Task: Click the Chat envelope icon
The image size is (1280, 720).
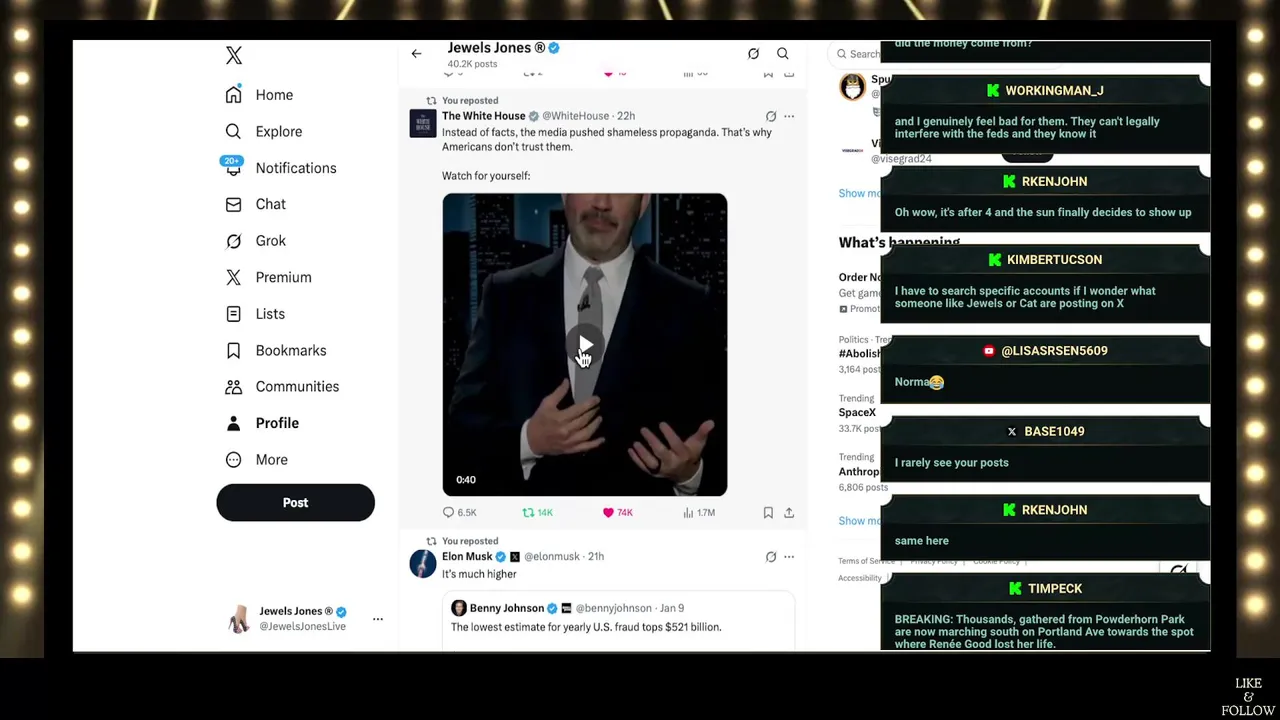Action: pyautogui.click(x=233, y=204)
